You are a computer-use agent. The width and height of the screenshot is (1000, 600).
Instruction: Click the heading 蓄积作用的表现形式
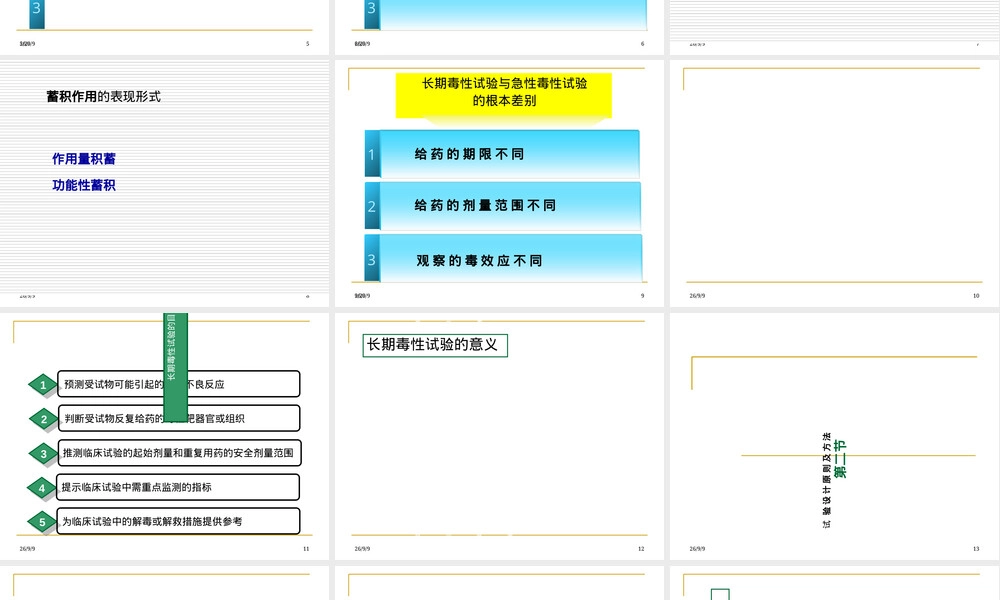click(x=103, y=96)
